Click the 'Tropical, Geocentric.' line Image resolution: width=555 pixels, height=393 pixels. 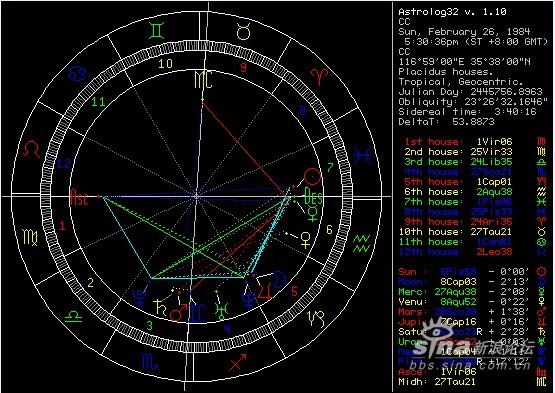[461, 82]
